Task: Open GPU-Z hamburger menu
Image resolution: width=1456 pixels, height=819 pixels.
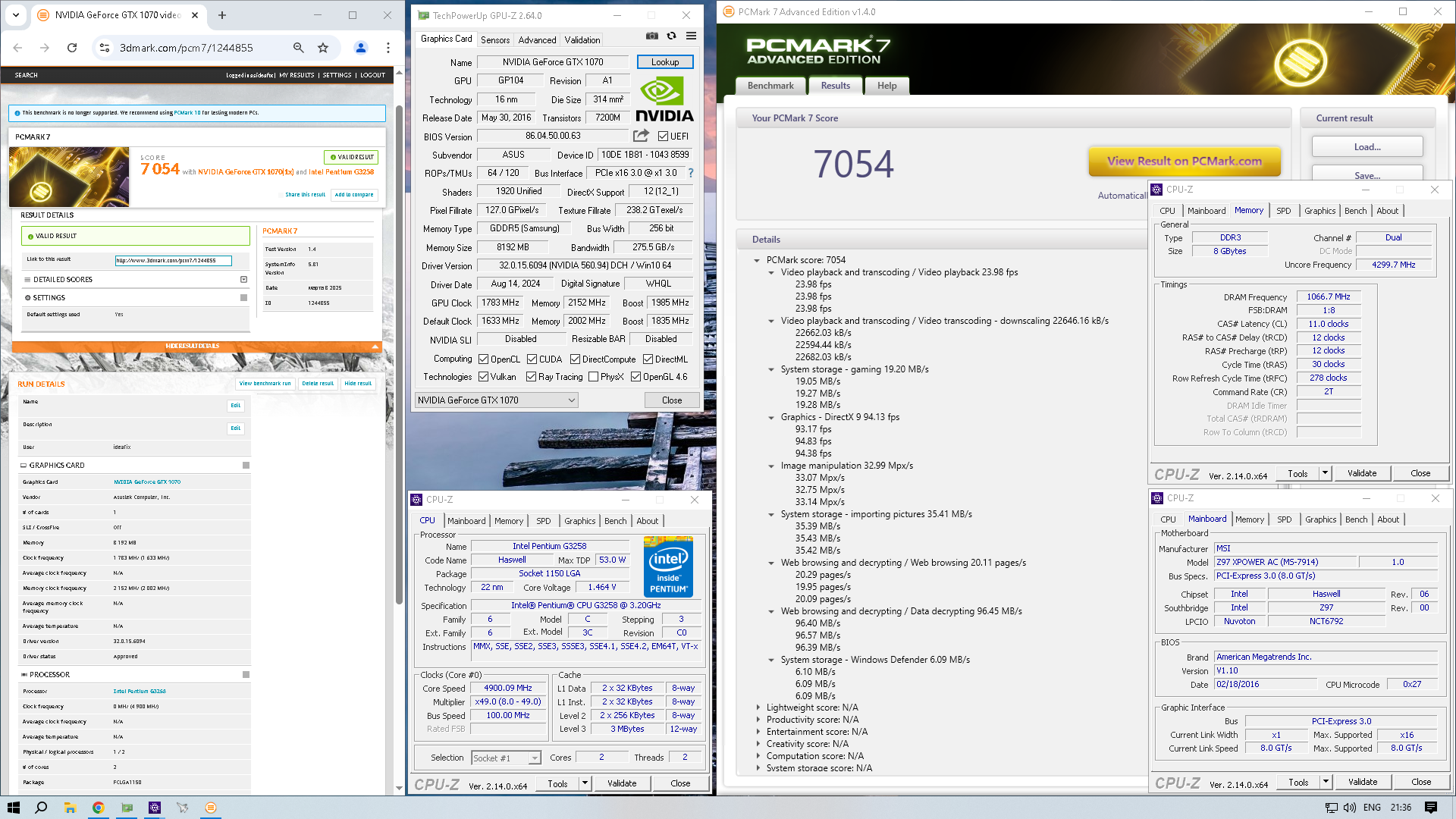Action: [x=691, y=36]
